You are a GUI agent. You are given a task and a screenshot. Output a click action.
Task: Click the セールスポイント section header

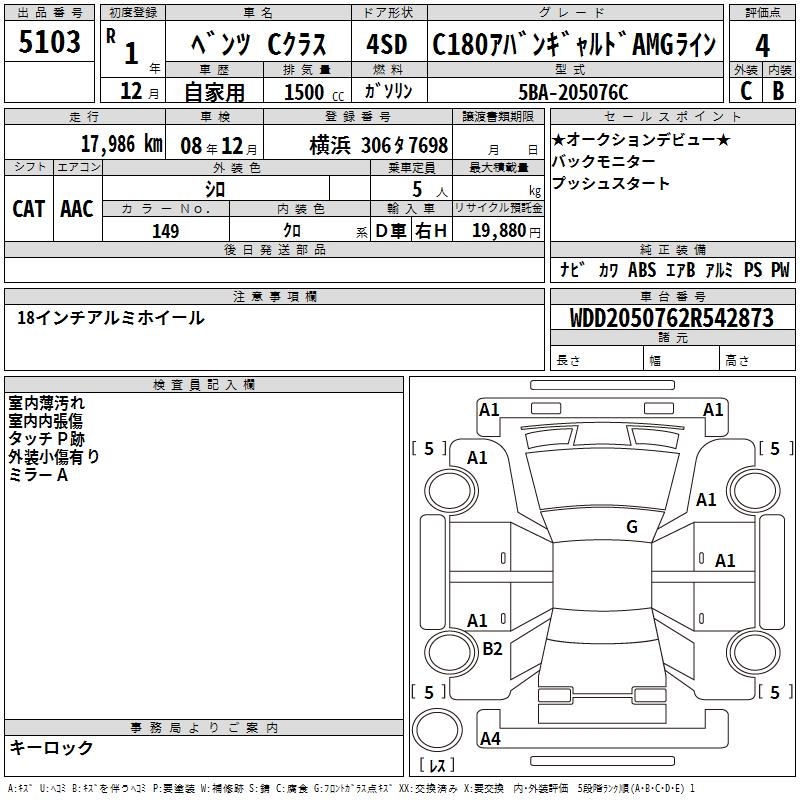coord(672,116)
